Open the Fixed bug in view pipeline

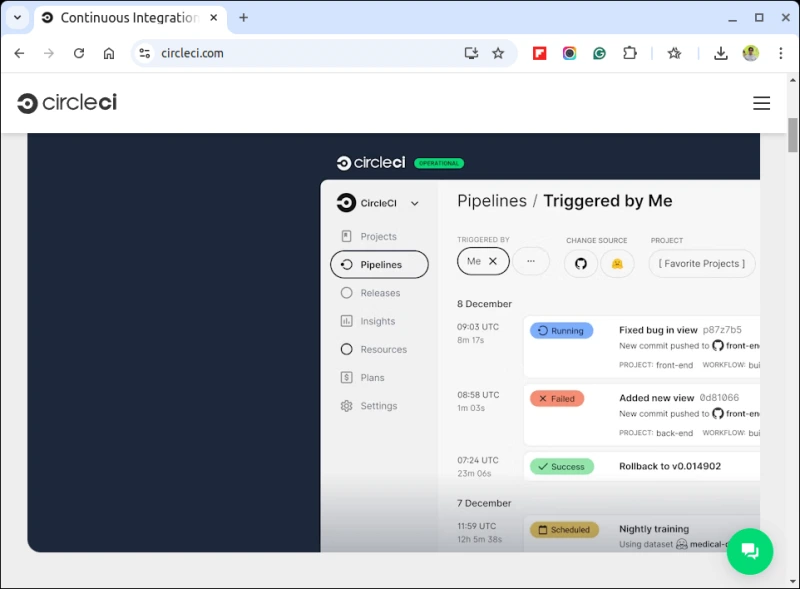click(658, 330)
